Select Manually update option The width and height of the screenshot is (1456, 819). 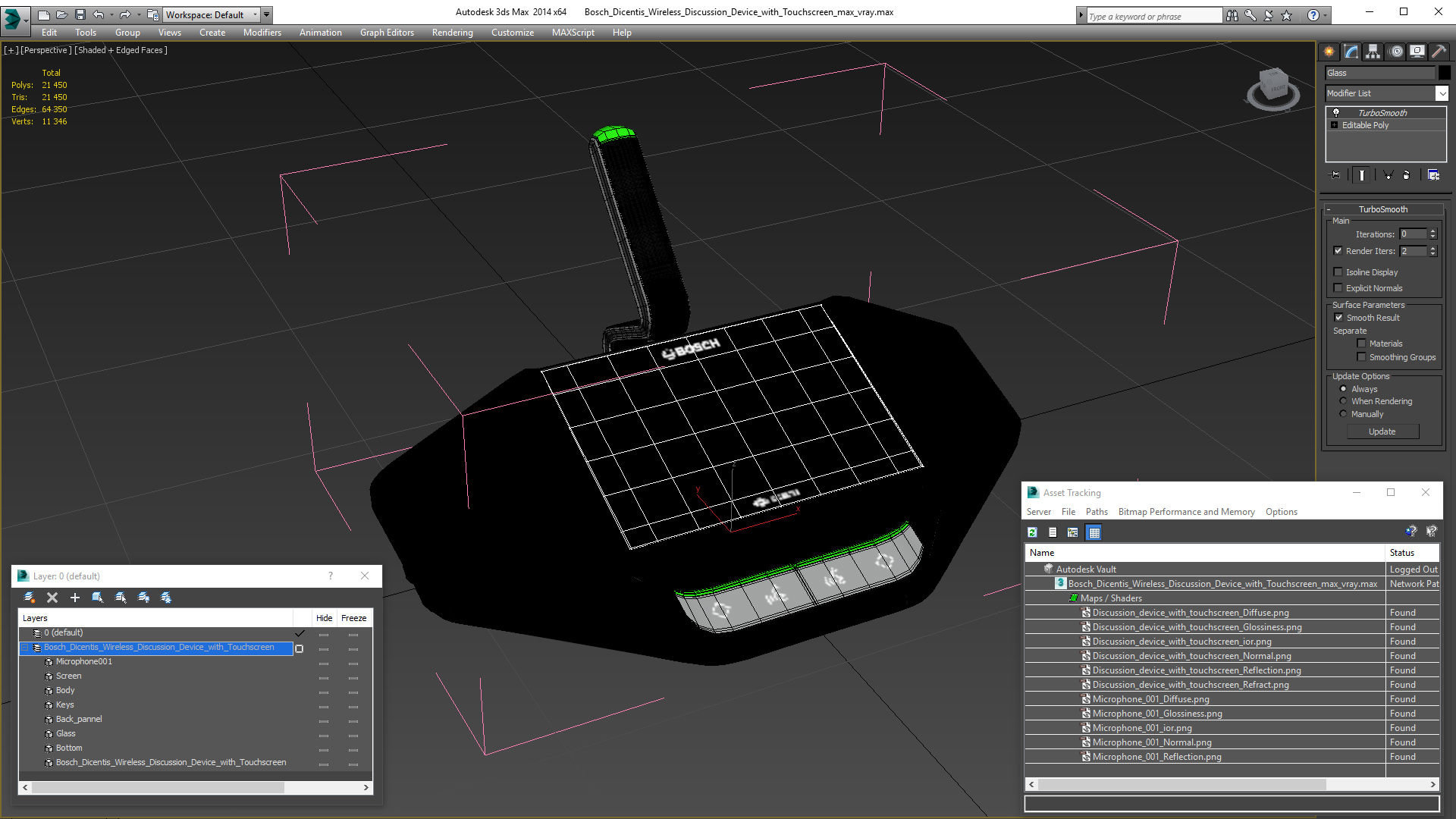point(1344,414)
